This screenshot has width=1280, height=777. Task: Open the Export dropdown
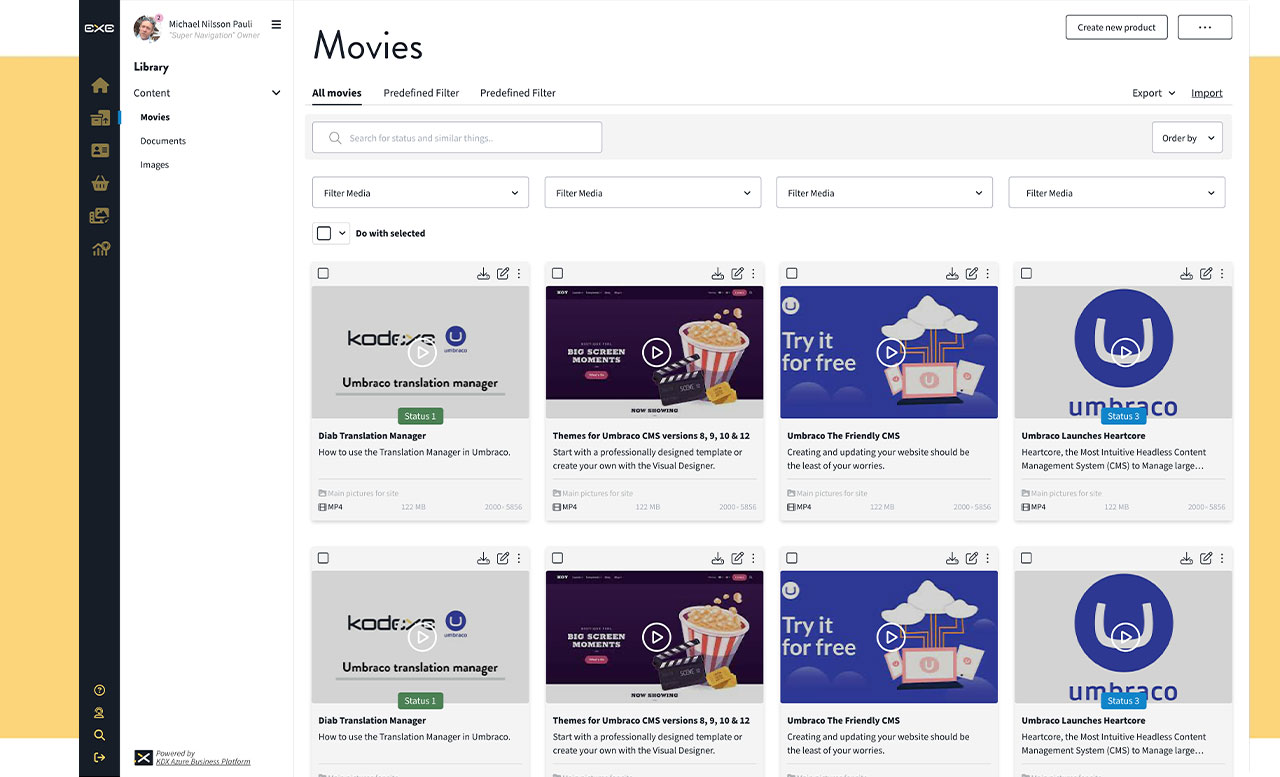click(1154, 93)
